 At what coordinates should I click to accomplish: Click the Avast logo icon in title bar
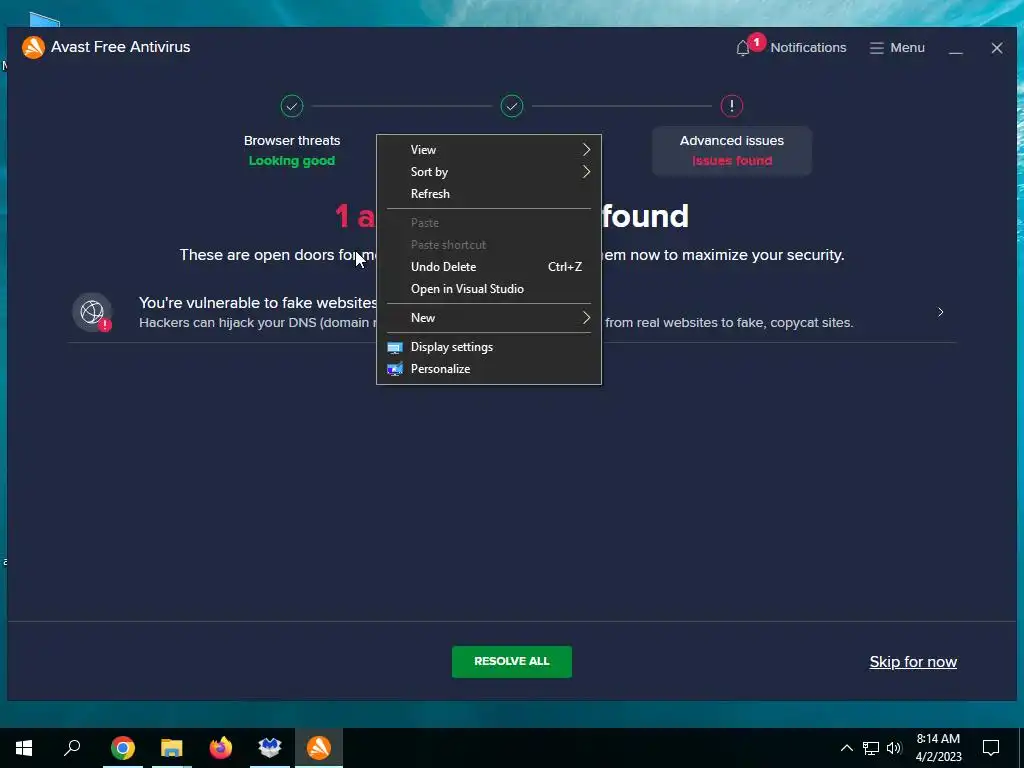tap(33, 47)
